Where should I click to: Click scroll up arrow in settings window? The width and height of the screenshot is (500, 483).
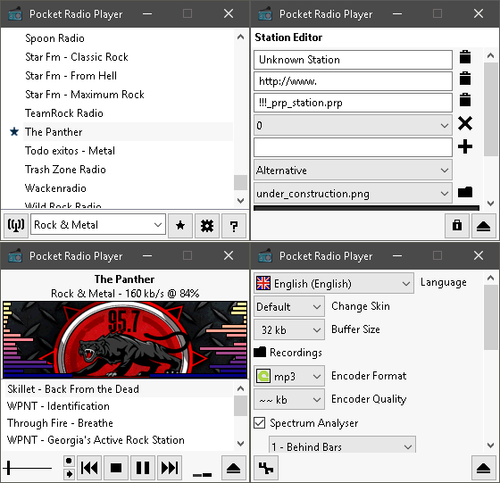490,278
